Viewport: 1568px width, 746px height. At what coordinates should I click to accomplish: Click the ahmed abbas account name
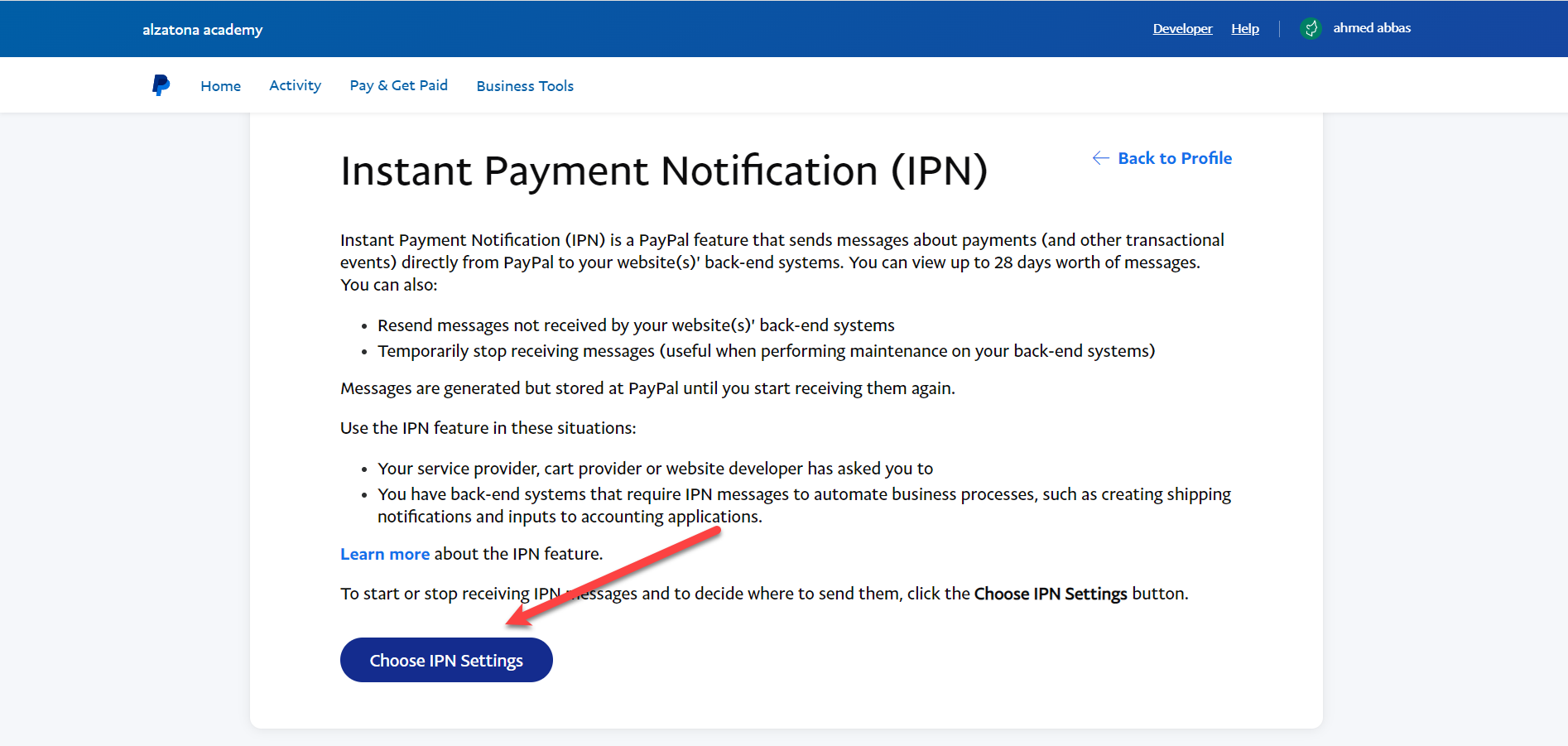(1372, 28)
